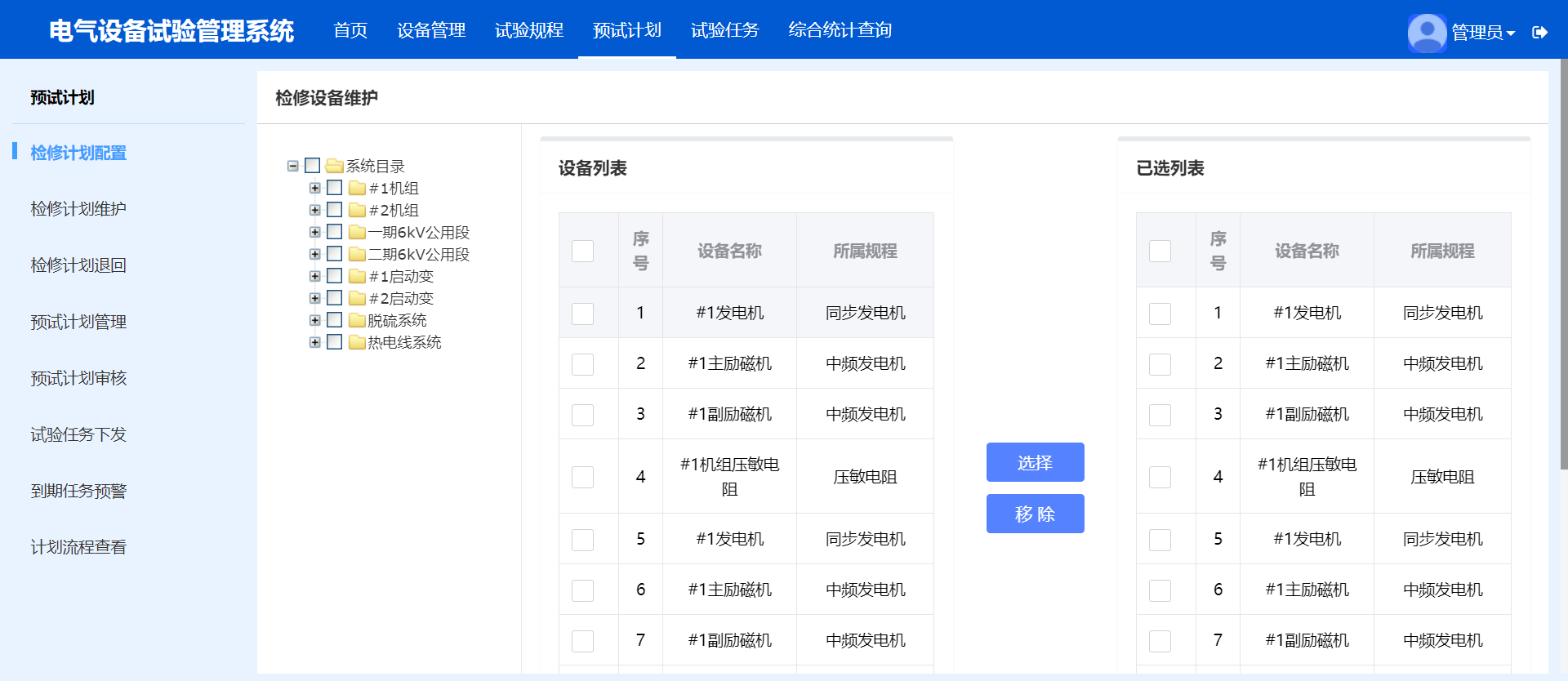The image size is (1568, 681).
Task: Tick the #2启动变 tree checkbox
Action: click(x=334, y=298)
